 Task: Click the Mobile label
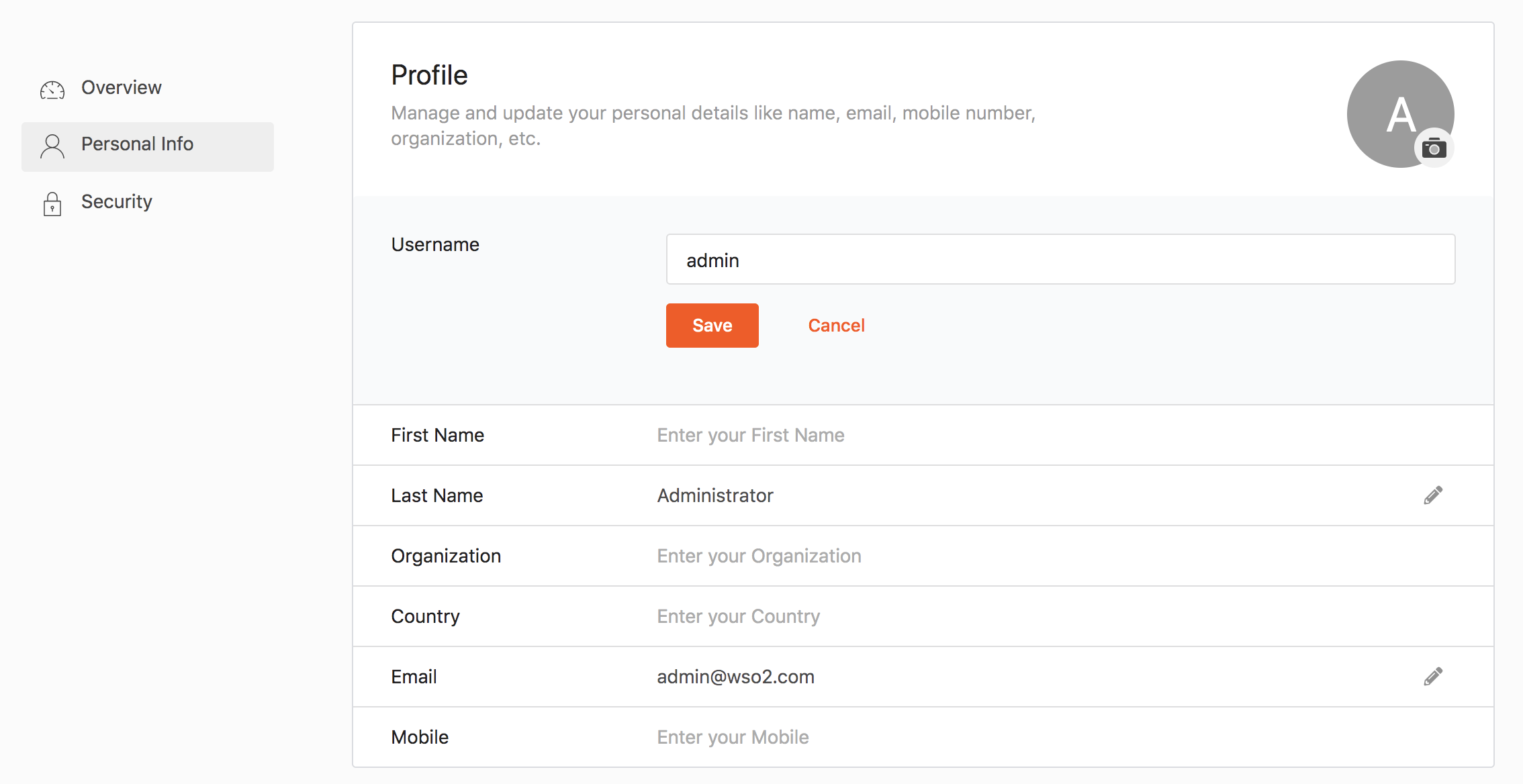(420, 737)
